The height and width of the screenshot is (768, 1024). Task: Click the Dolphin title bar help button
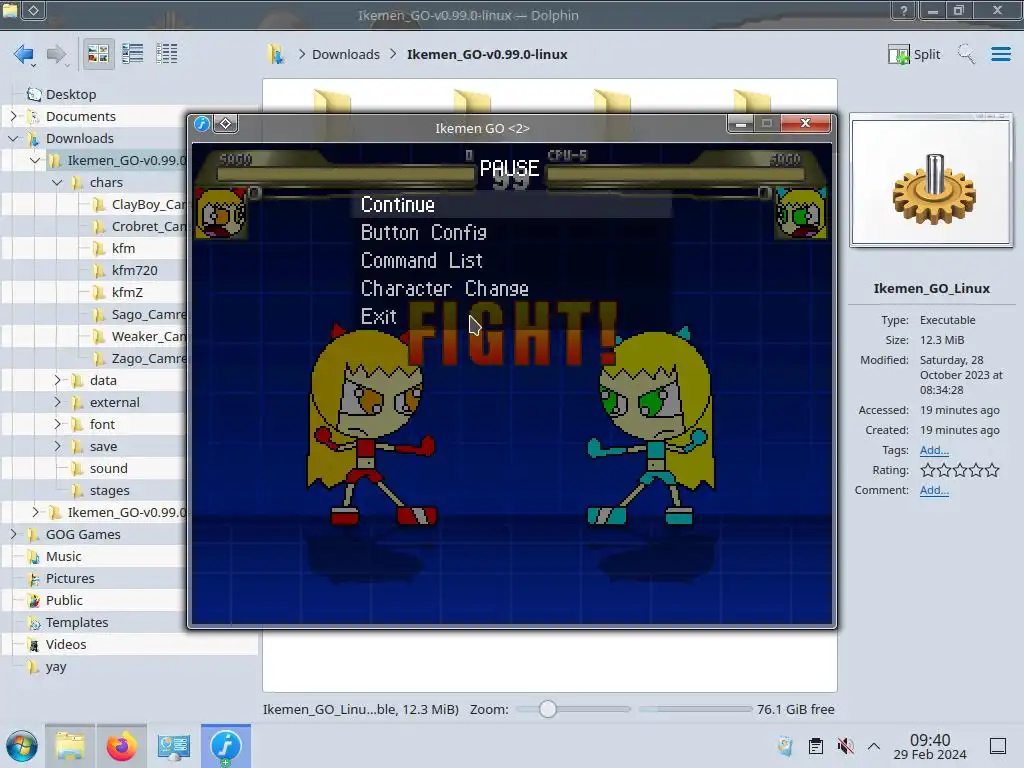point(904,10)
